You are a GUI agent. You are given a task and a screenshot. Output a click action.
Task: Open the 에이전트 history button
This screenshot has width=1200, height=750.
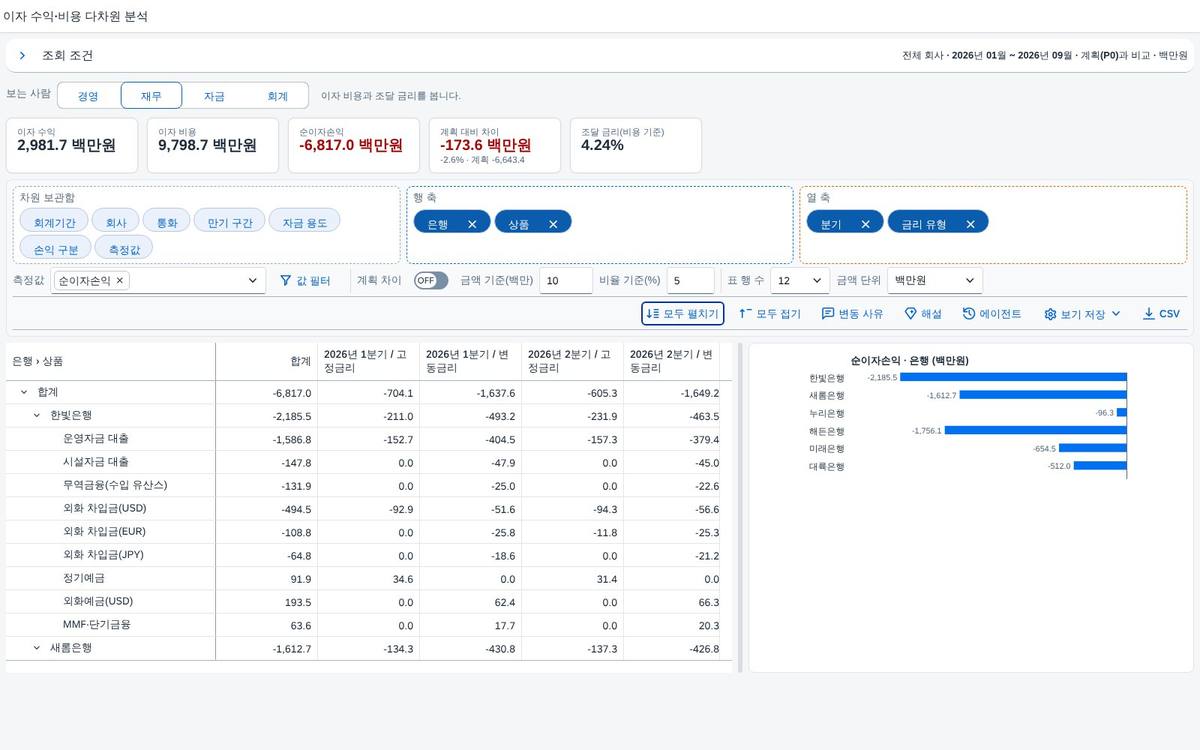(x=992, y=313)
